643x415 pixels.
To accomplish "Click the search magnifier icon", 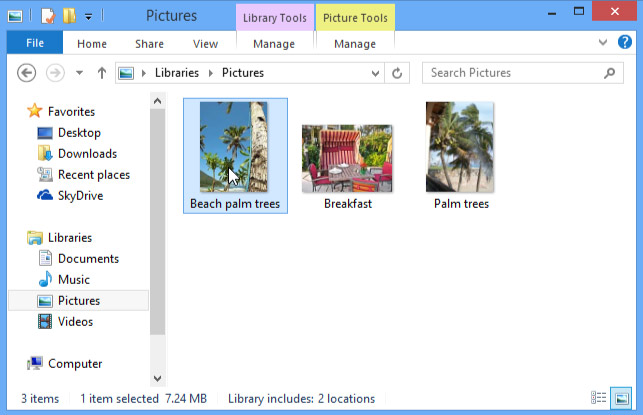I will [x=610, y=73].
